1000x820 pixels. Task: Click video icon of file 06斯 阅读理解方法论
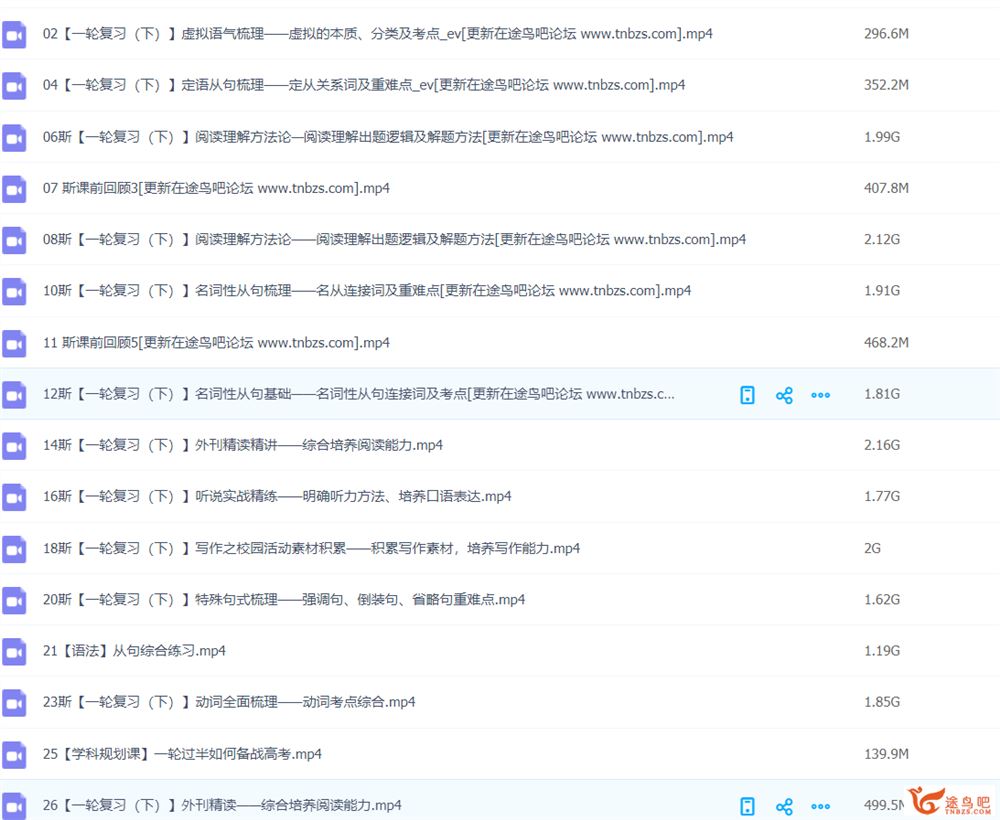[x=14, y=138]
